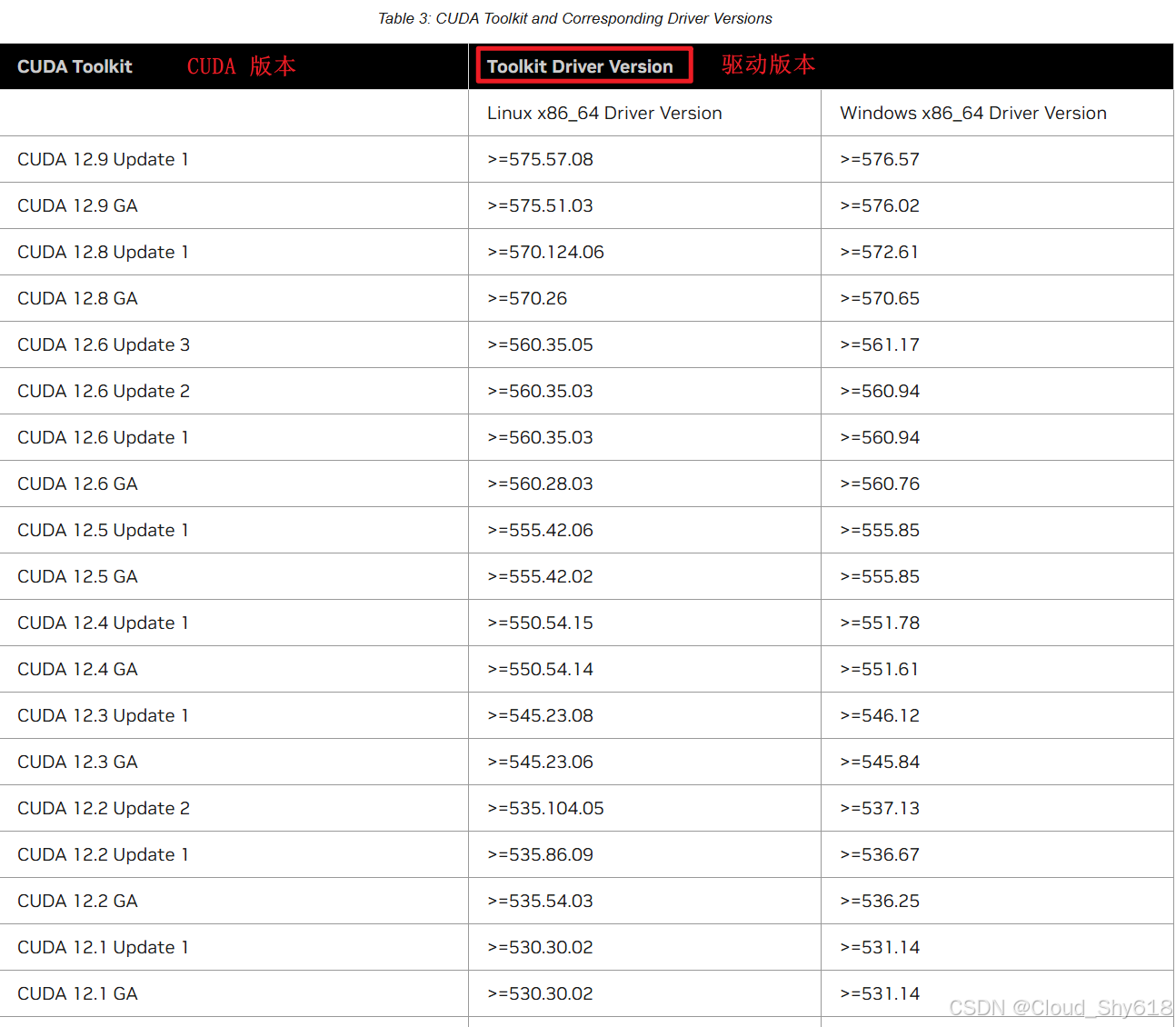Image resolution: width=1176 pixels, height=1027 pixels.
Task: Select the "Linux x86_64 Driver Version" subheader
Action: click(x=604, y=113)
